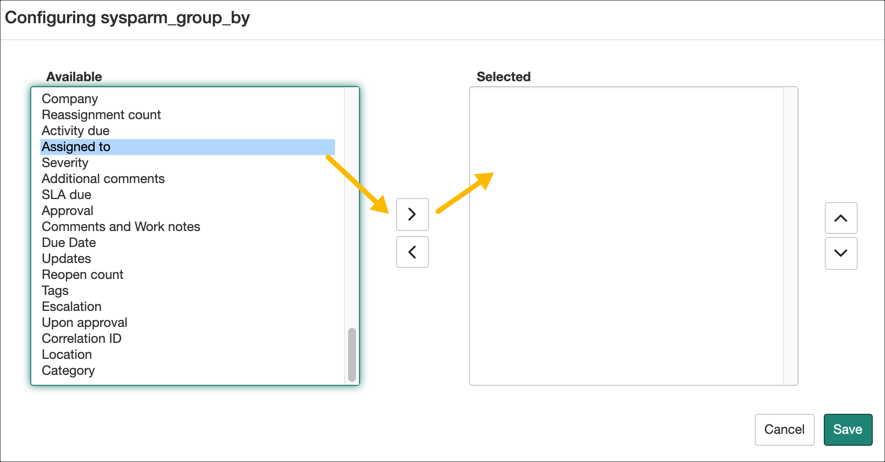Choose "Due Date" in the list
Screen dimensions: 885x462
[69, 243]
